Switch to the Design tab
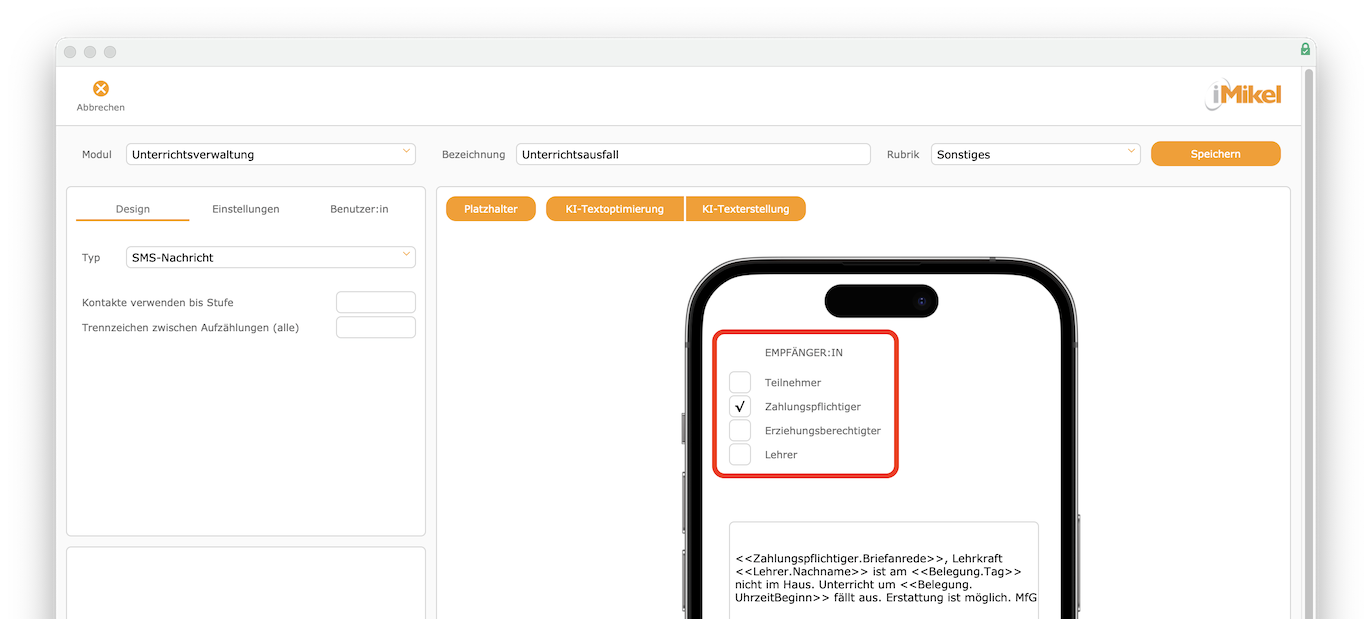Image resolution: width=1372 pixels, height=619 pixels. (132, 209)
